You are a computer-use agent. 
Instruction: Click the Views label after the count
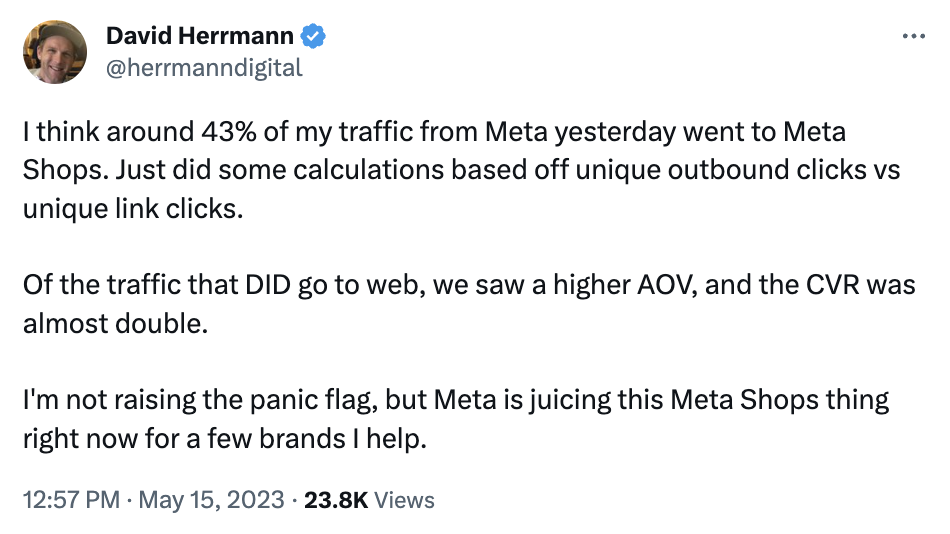404,500
